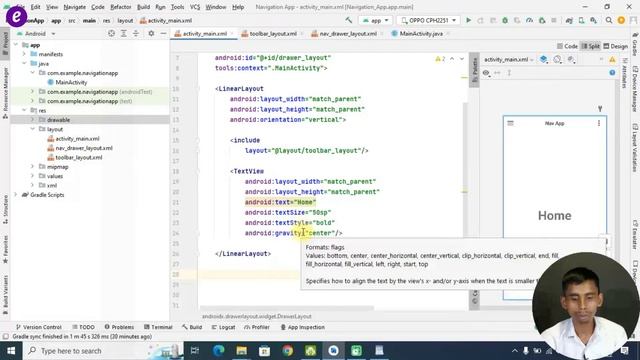This screenshot has height=360, width=640.
Task: Click the blue help icon in design panel
Action: tap(612, 73)
